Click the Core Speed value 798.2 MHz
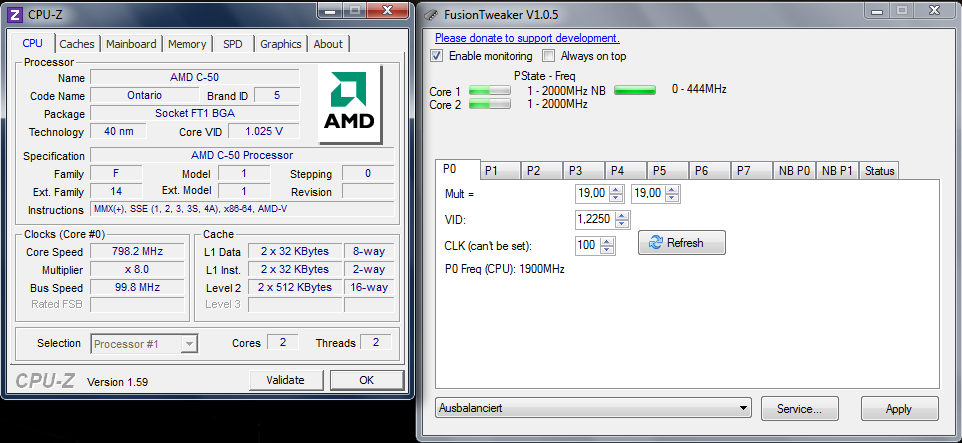Viewport: 962px width, 443px height. tap(137, 252)
